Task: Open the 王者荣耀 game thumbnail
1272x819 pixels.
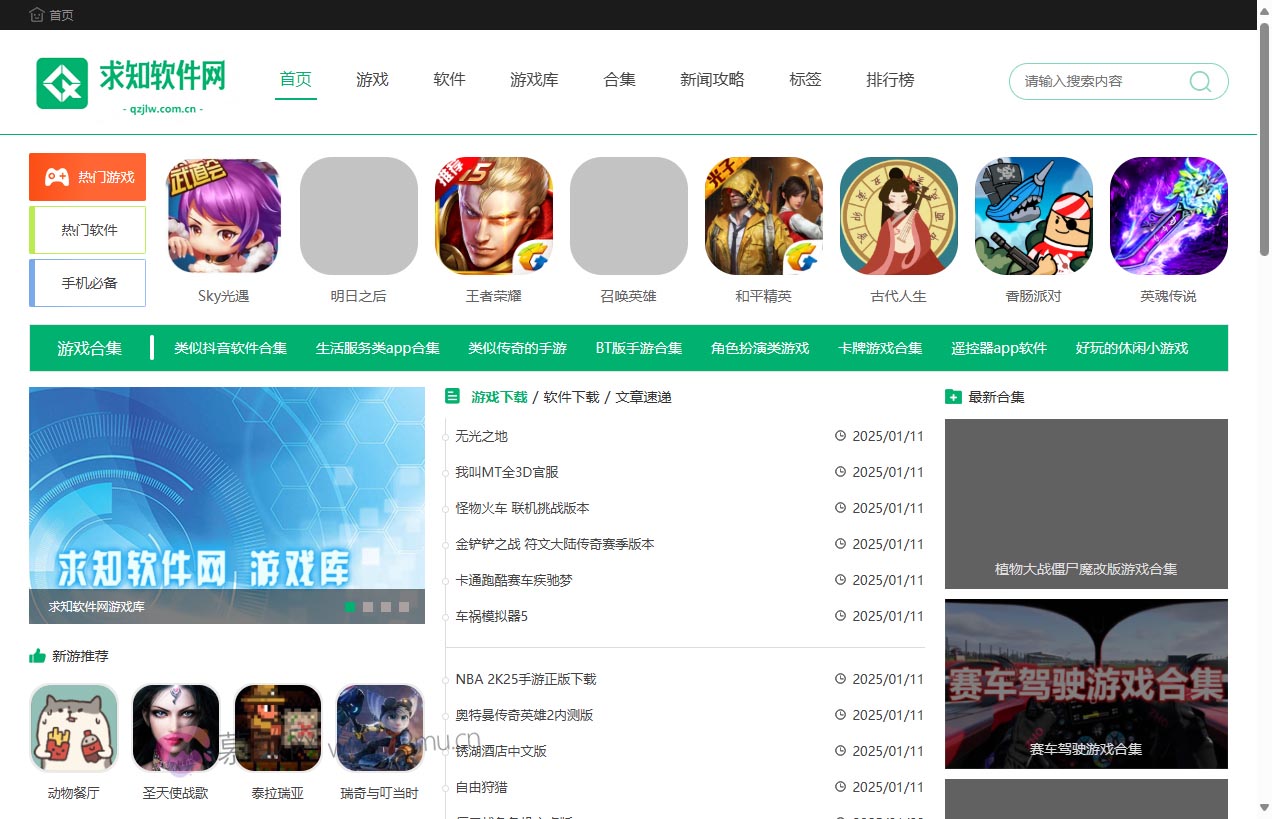Action: 493,215
